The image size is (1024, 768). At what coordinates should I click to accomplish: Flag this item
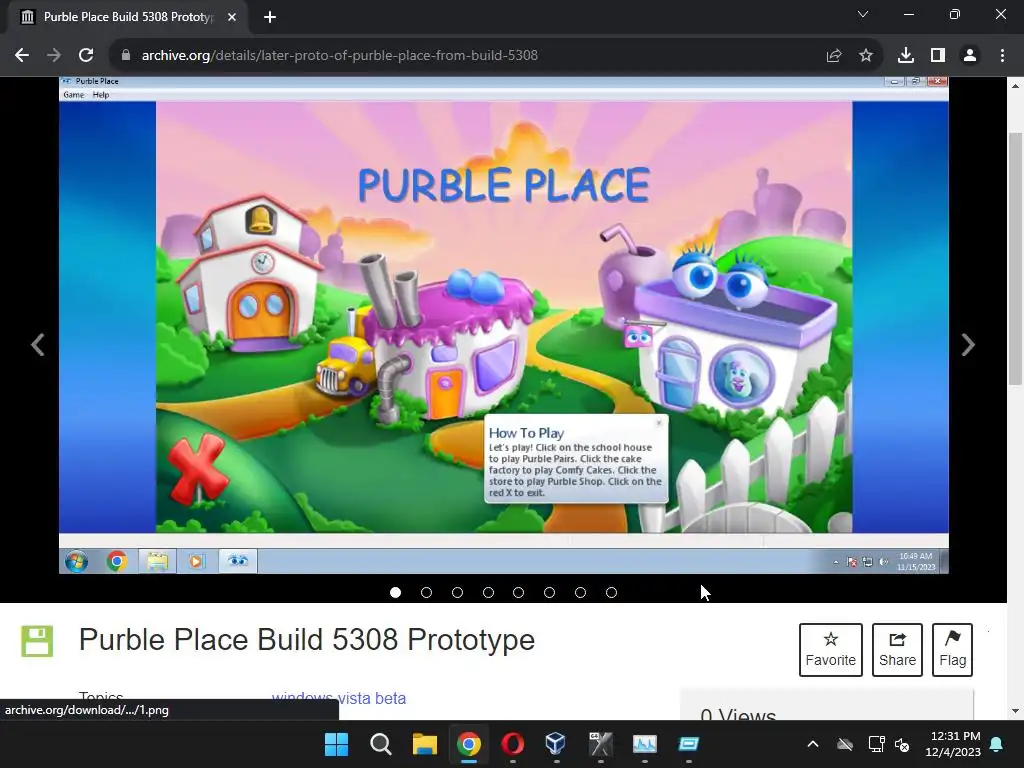point(952,649)
